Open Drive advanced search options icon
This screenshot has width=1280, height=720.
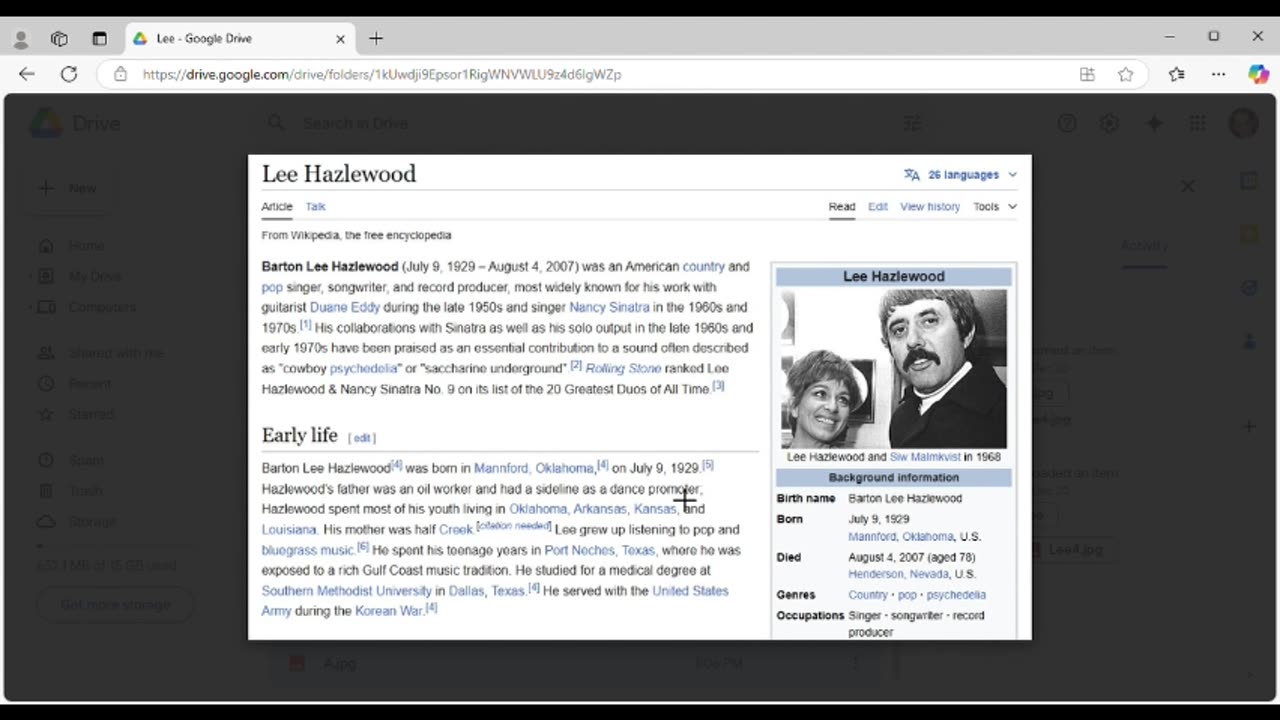pos(912,124)
